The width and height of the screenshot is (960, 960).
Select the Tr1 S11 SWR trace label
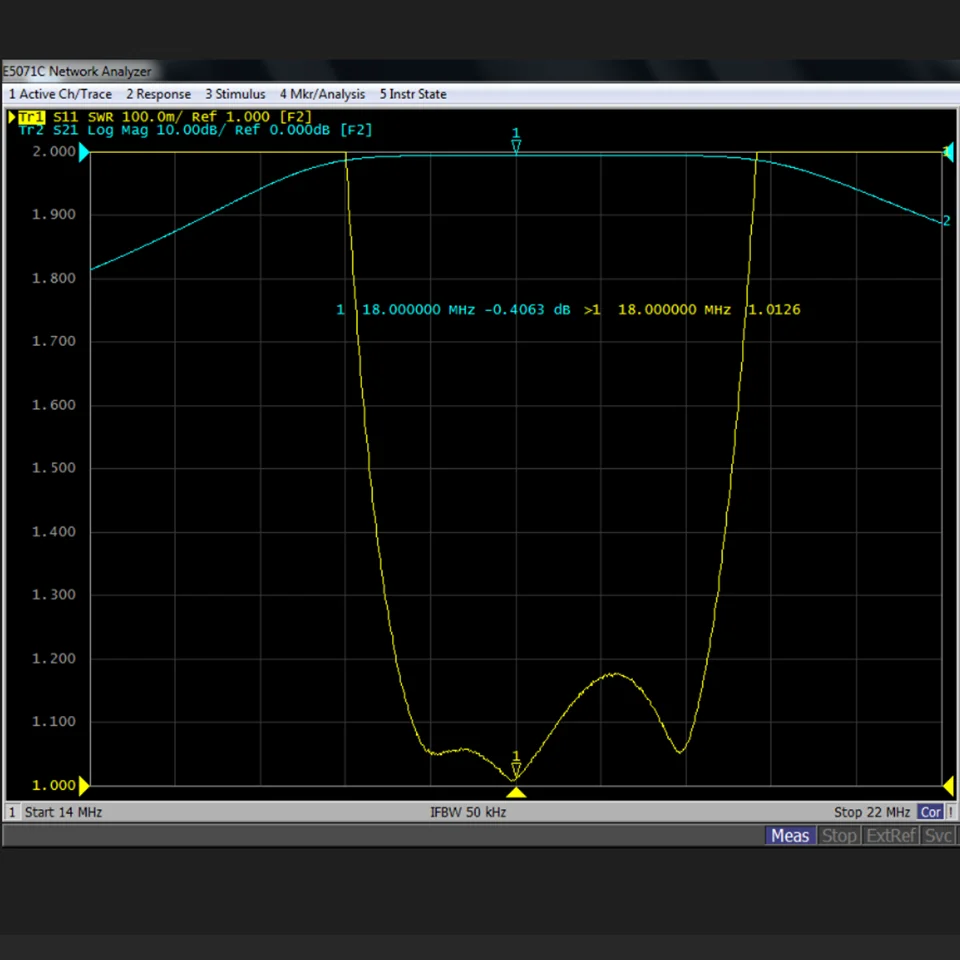point(165,116)
